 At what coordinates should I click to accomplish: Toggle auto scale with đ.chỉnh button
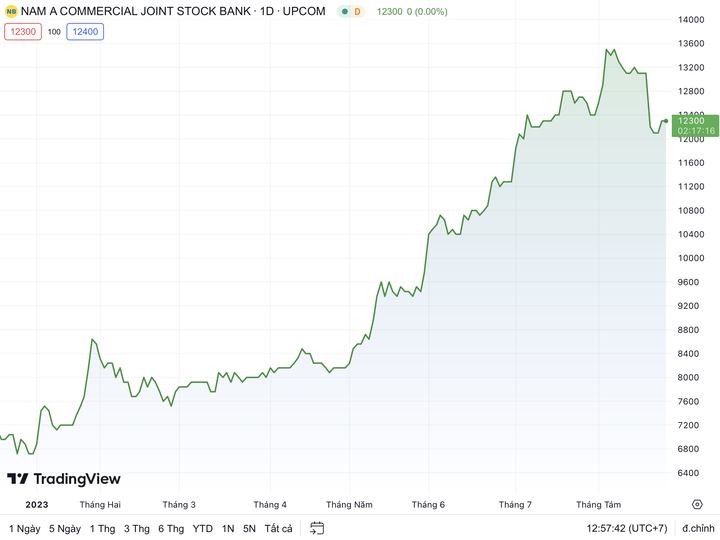tap(698, 528)
